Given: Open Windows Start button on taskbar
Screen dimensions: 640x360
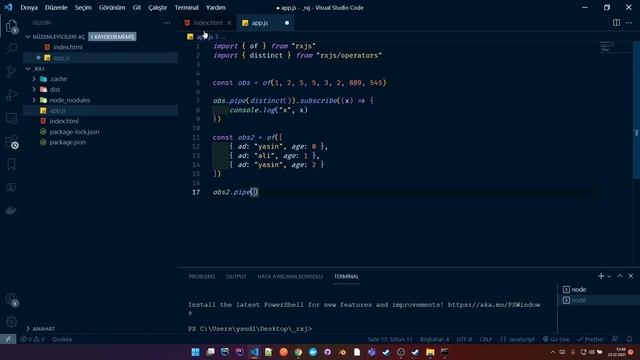Looking at the screenshot, I should click(196, 352).
